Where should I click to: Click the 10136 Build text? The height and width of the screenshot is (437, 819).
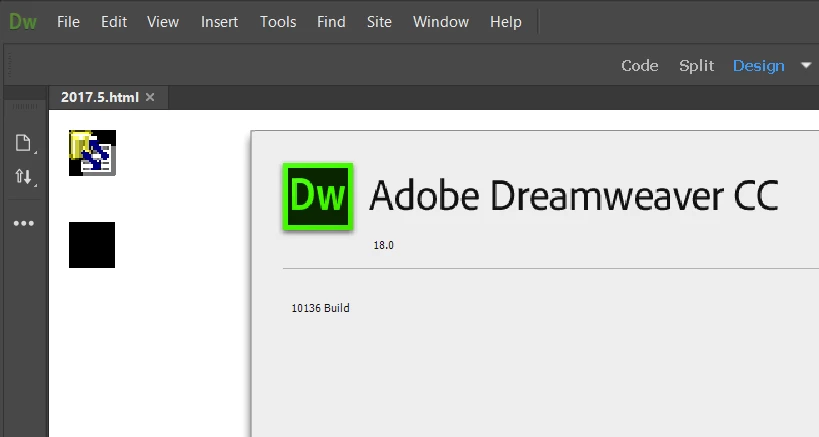(x=320, y=308)
